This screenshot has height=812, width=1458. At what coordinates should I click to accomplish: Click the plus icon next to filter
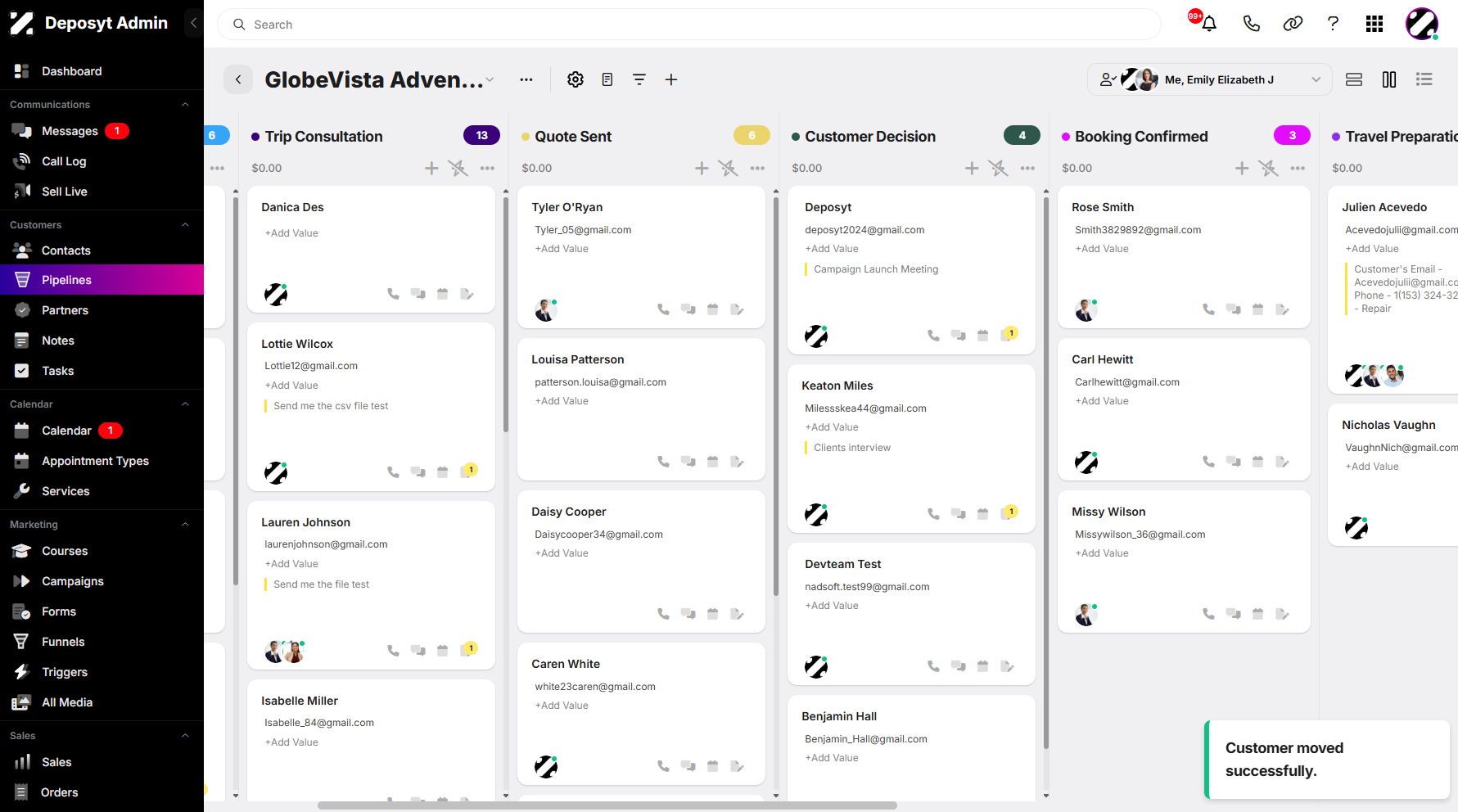[671, 79]
